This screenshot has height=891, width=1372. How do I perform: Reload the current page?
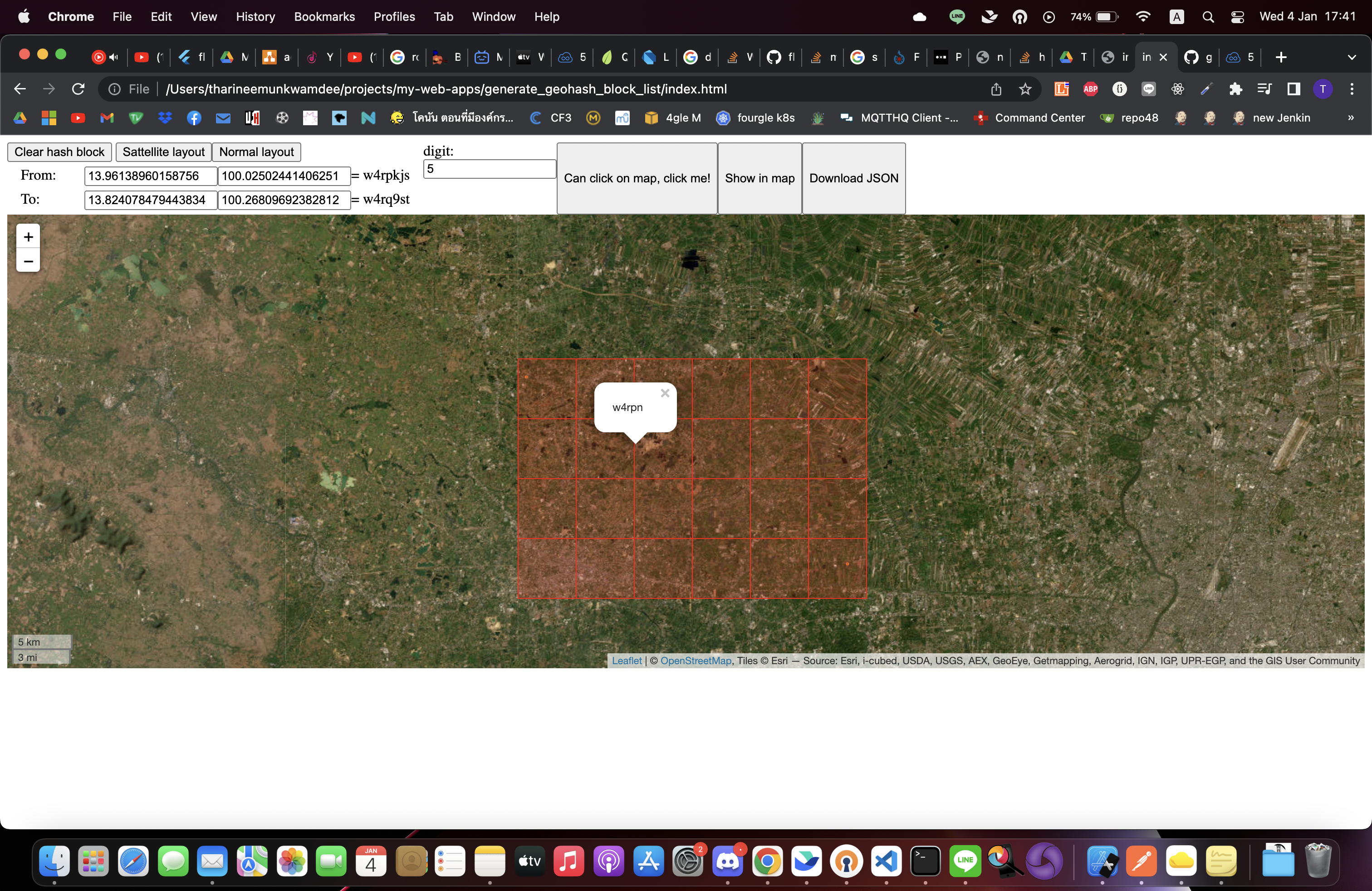[78, 89]
